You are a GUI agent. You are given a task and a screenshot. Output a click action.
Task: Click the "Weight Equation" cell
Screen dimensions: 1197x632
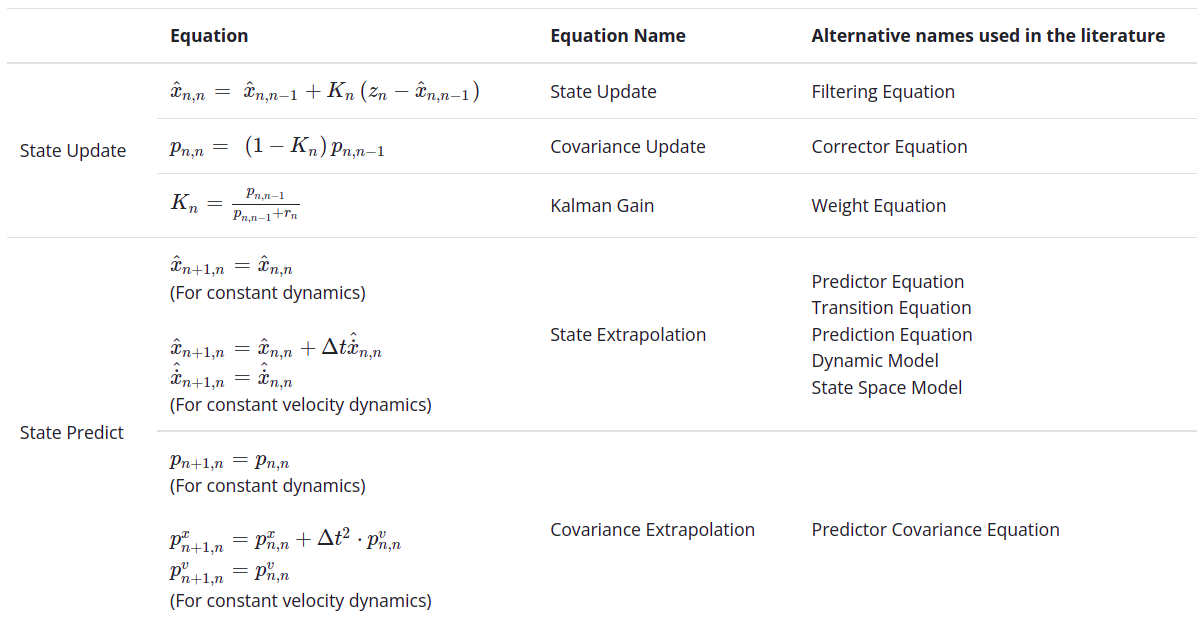(878, 206)
